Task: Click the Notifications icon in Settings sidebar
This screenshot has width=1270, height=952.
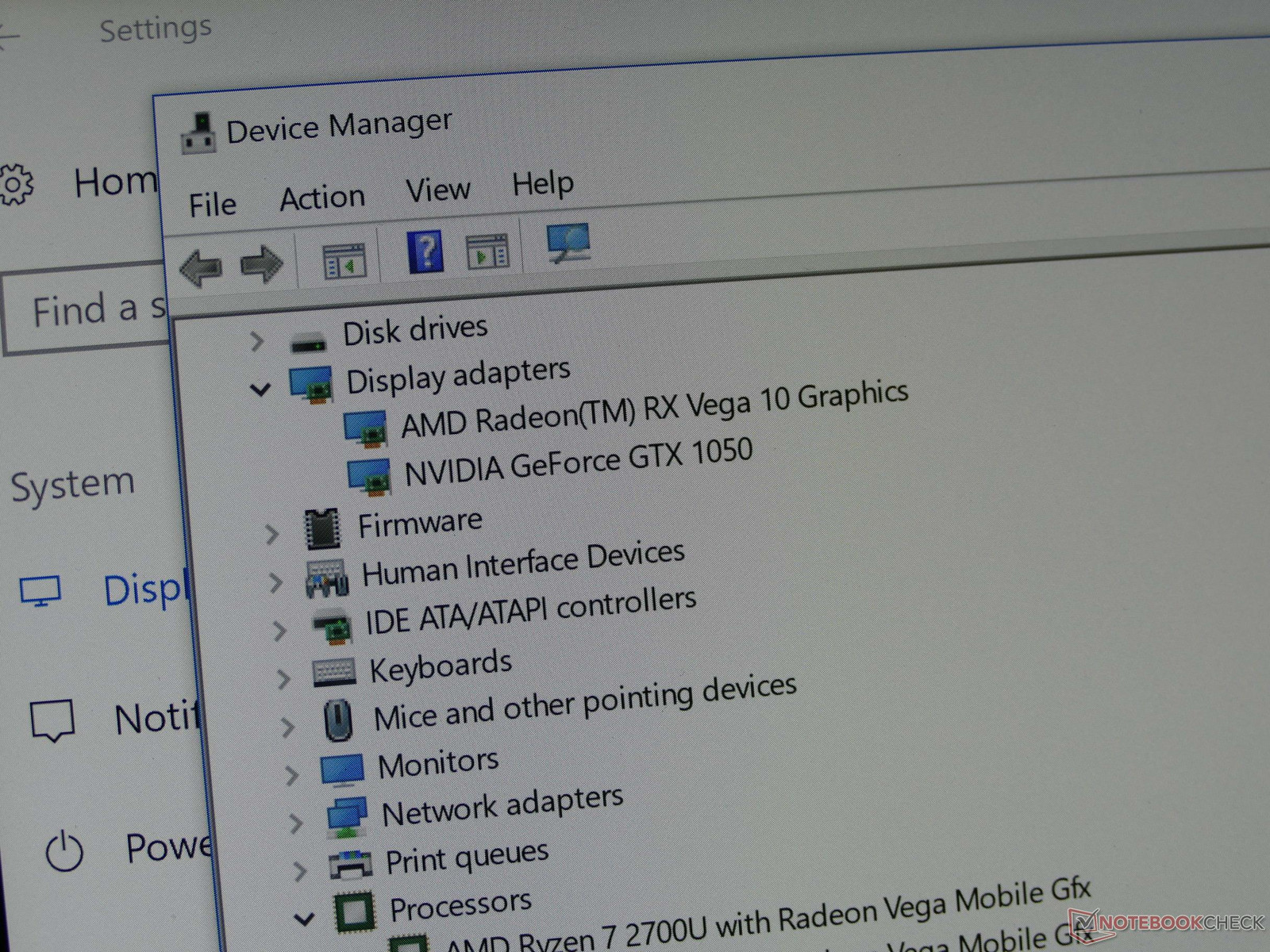Action: (x=52, y=720)
